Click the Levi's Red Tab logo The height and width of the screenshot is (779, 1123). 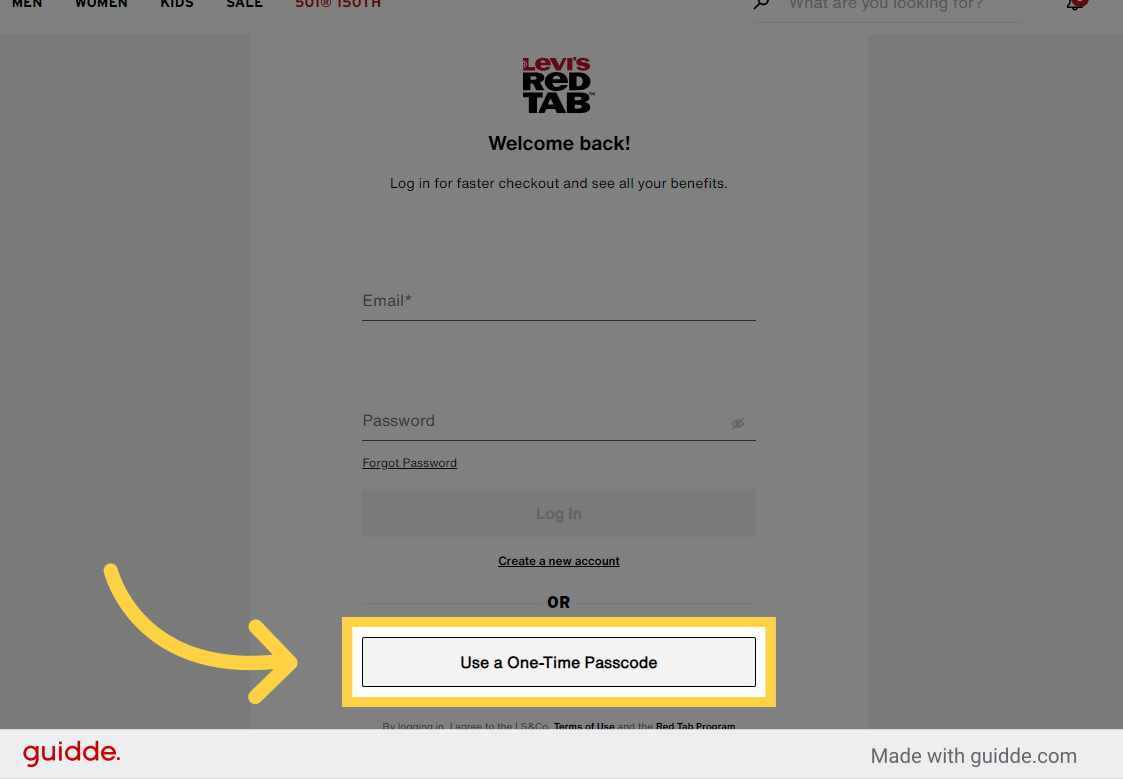(x=559, y=85)
